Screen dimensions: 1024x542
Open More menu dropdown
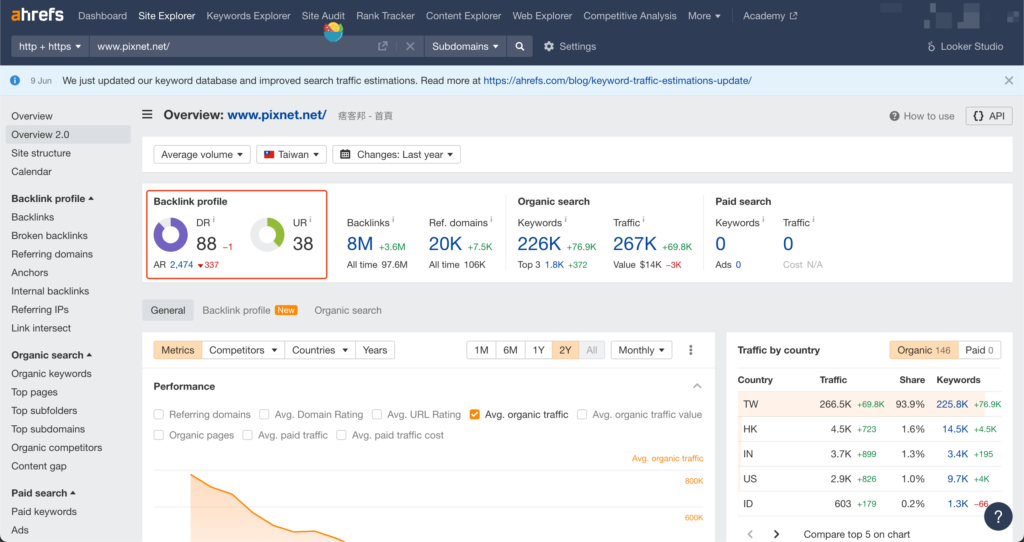point(704,16)
